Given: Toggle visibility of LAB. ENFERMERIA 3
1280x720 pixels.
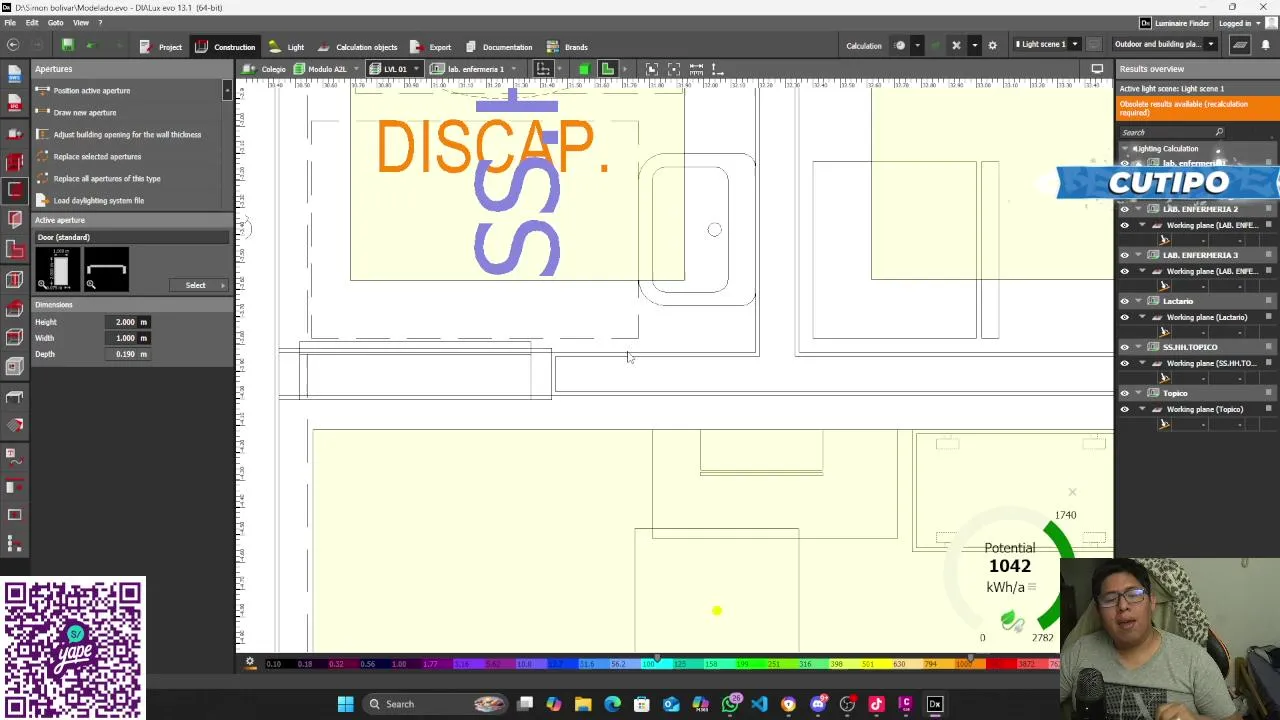Looking at the screenshot, I should point(1125,255).
